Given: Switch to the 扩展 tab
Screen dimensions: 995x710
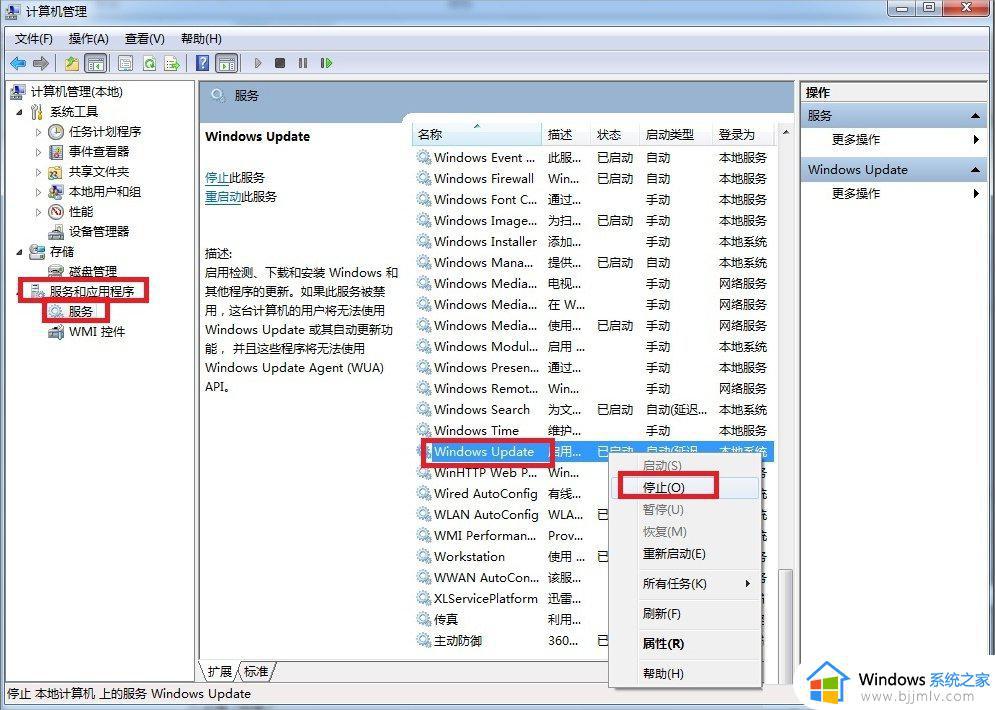Looking at the screenshot, I should tap(220, 671).
